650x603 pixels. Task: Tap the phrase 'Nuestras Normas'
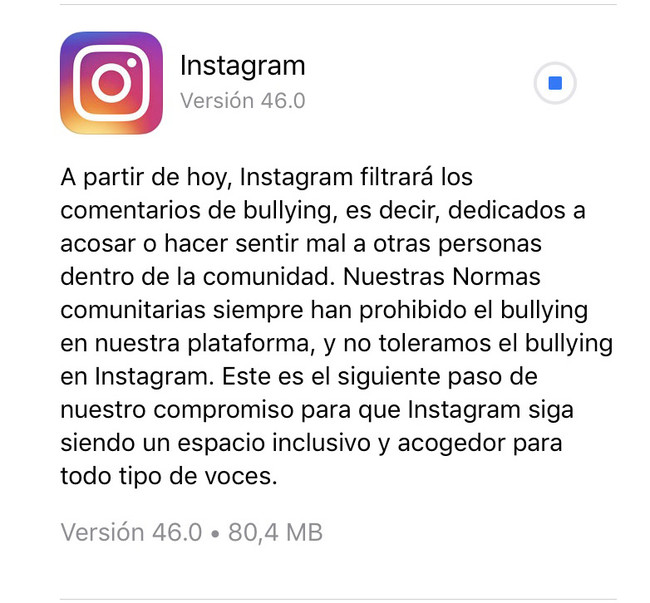point(442,276)
